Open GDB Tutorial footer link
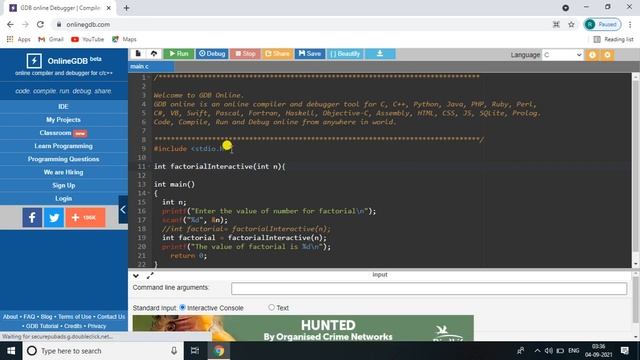 [x=42, y=326]
